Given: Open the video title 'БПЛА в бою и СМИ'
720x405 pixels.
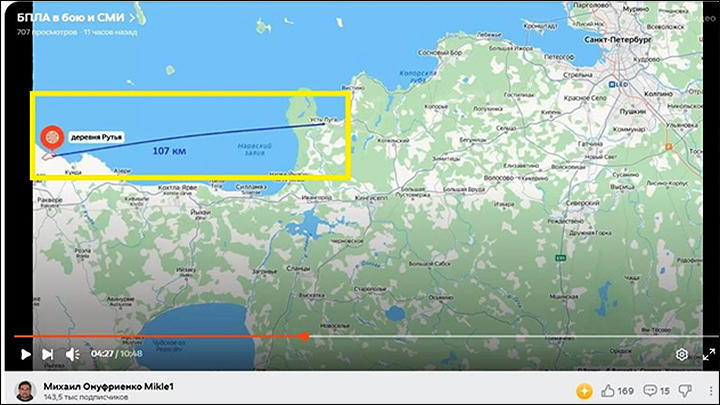Looking at the screenshot, I should pyautogui.click(x=72, y=18).
